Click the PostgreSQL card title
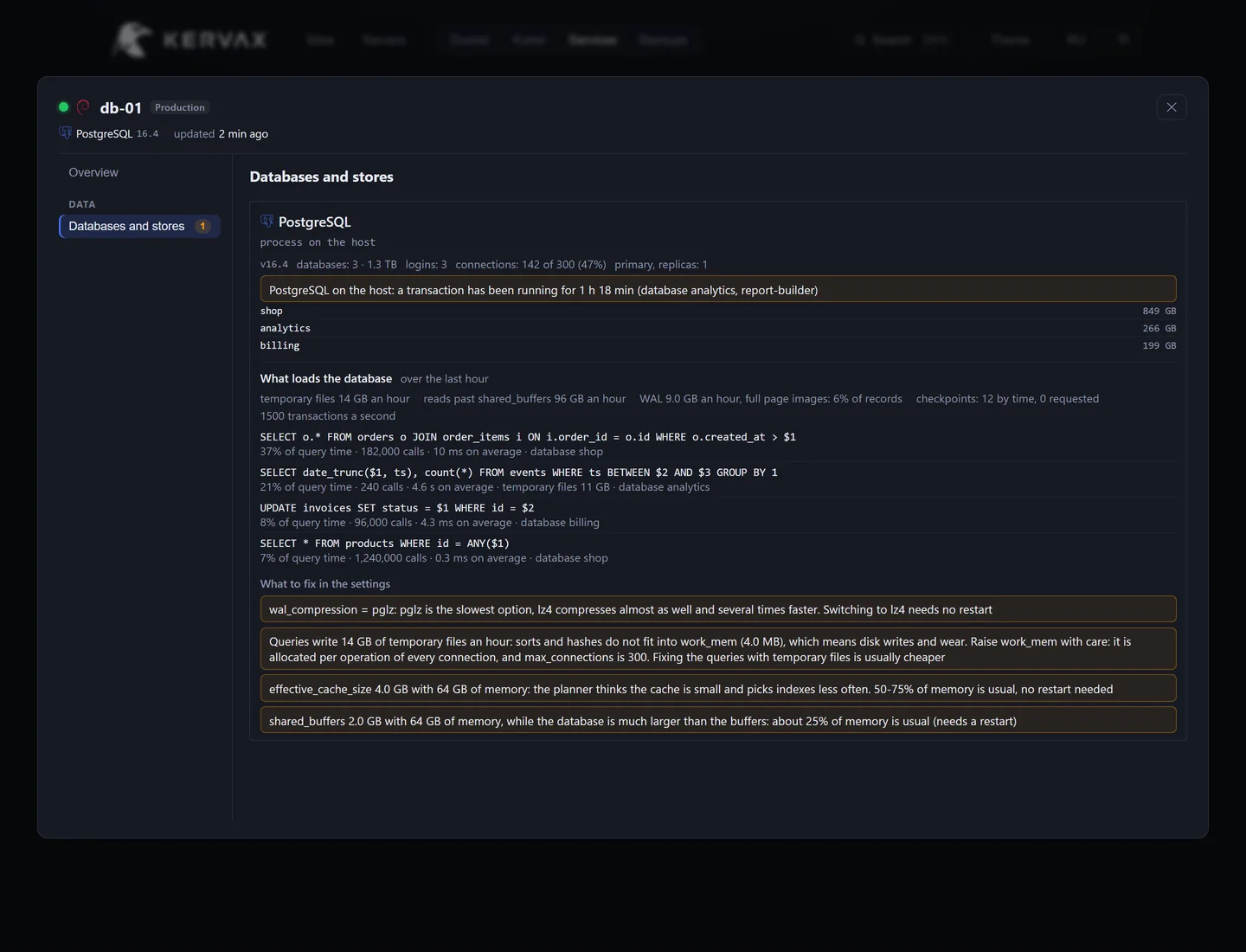 [315, 222]
